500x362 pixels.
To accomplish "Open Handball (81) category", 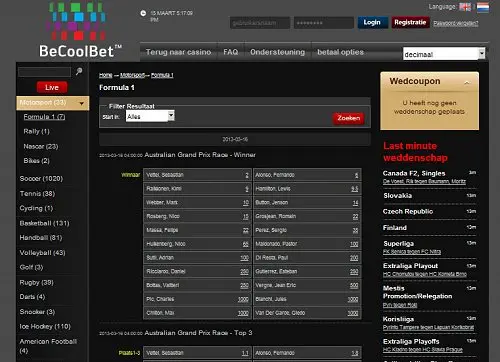I will [x=41, y=238].
